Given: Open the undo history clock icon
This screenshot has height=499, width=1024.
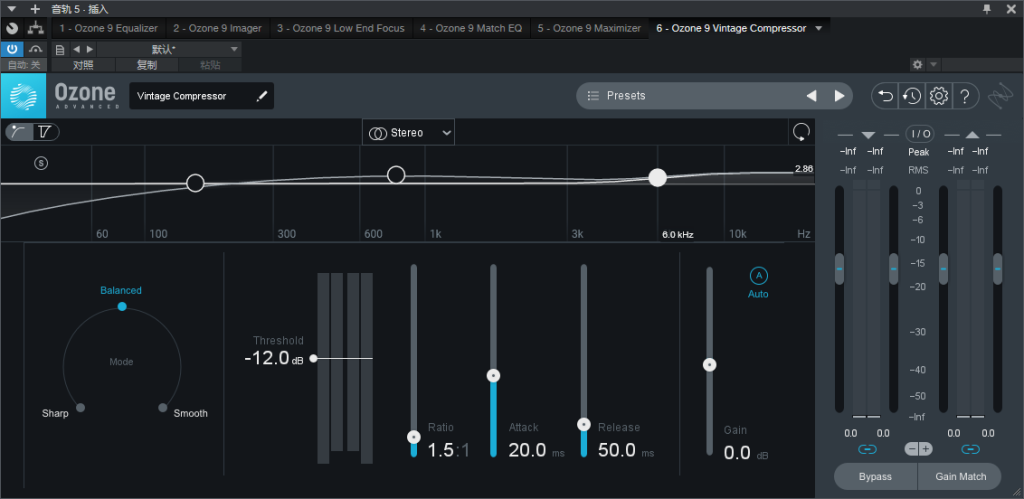Looking at the screenshot, I should 912,96.
